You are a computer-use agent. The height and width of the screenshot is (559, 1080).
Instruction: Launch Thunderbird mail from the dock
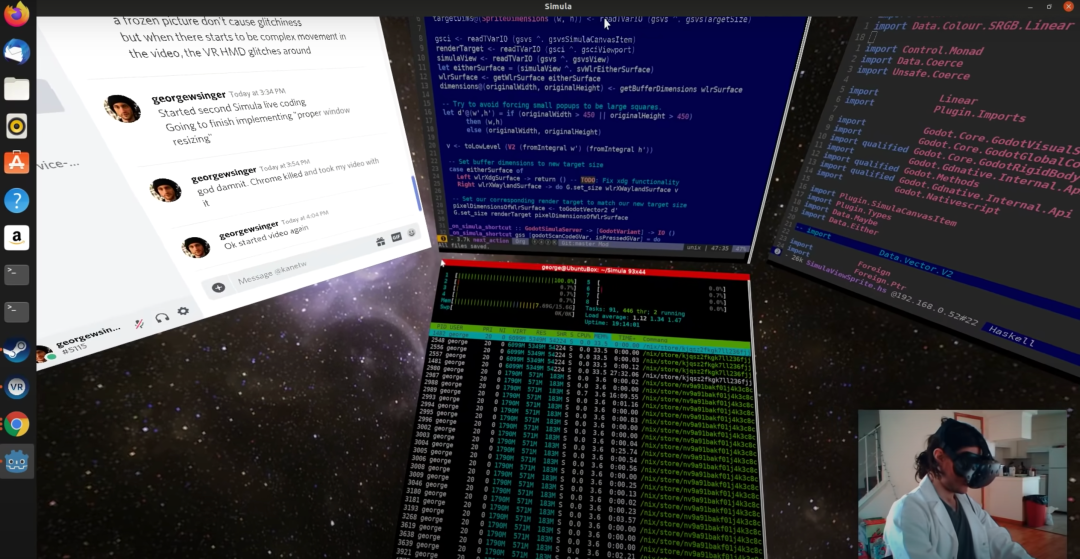tap(17, 51)
